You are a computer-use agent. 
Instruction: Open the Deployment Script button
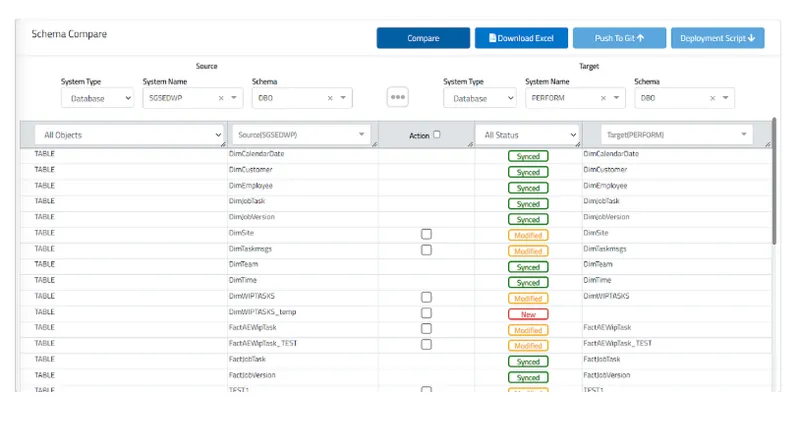coord(717,38)
